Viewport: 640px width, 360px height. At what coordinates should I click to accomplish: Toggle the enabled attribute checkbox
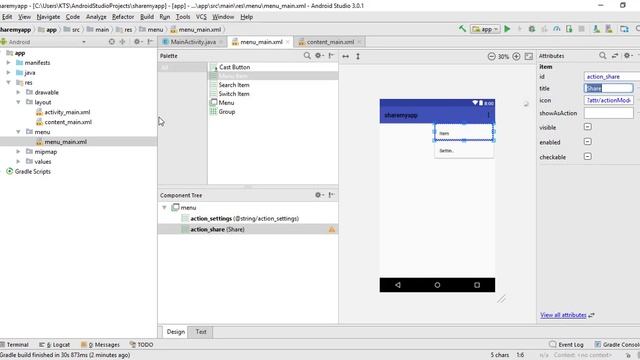point(588,142)
